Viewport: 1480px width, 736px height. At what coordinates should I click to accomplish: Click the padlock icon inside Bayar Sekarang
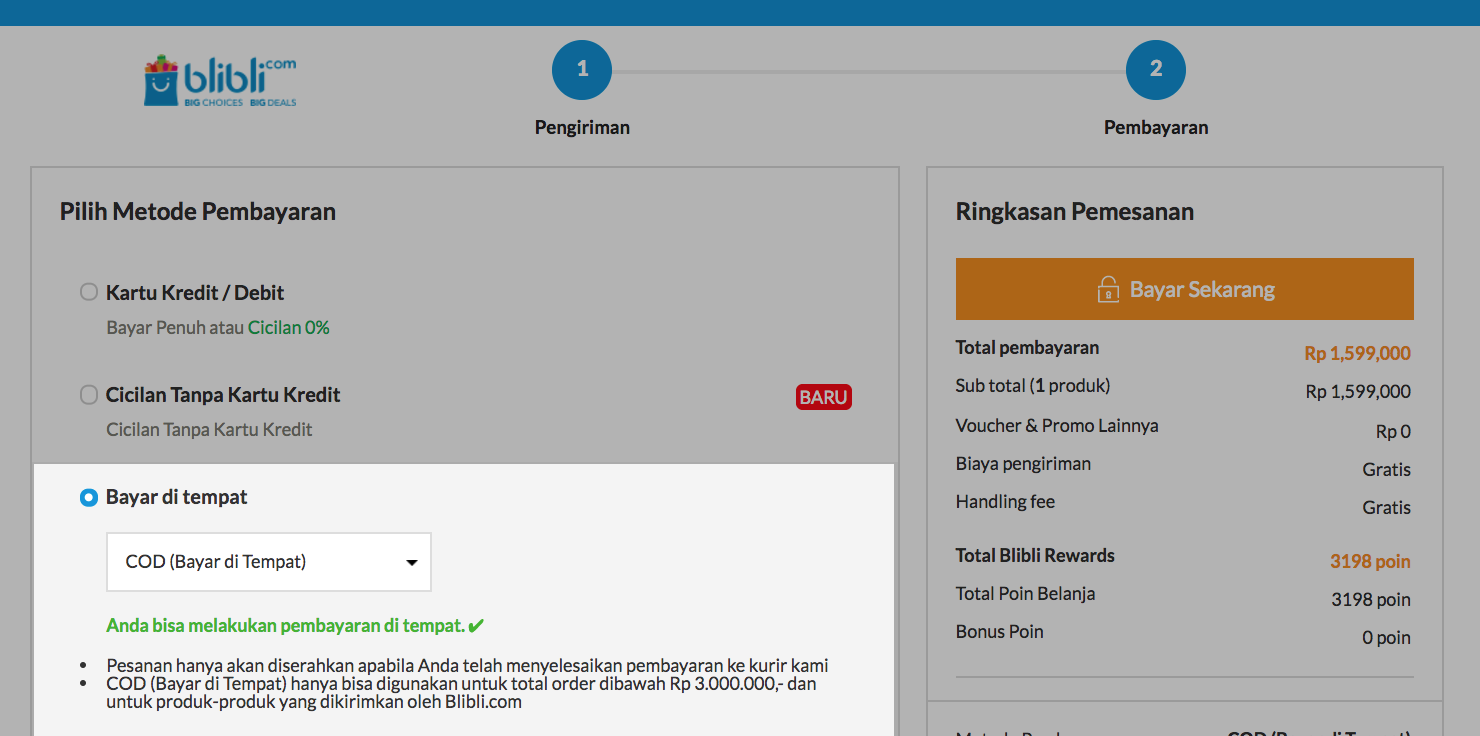pyautogui.click(x=1107, y=288)
